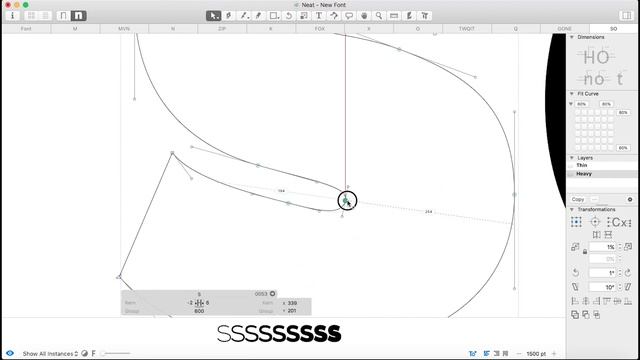Show closed-path outline view mode
The width and height of the screenshot is (640, 360).
point(63,16)
